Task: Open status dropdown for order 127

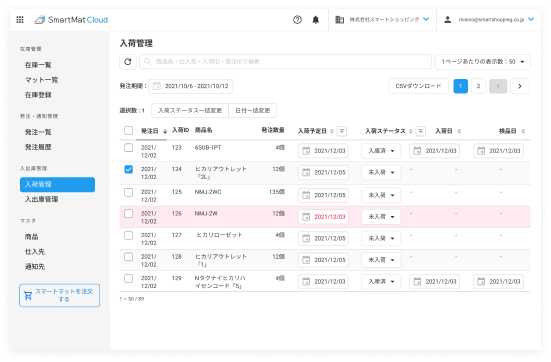Action: click(x=381, y=238)
